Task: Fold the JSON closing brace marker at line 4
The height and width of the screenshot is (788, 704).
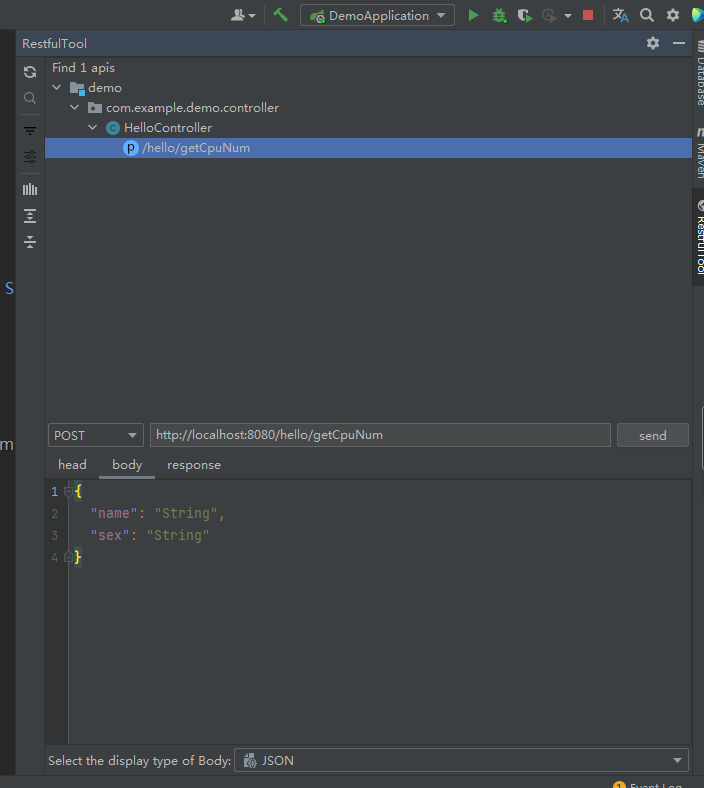Action: (x=68, y=557)
